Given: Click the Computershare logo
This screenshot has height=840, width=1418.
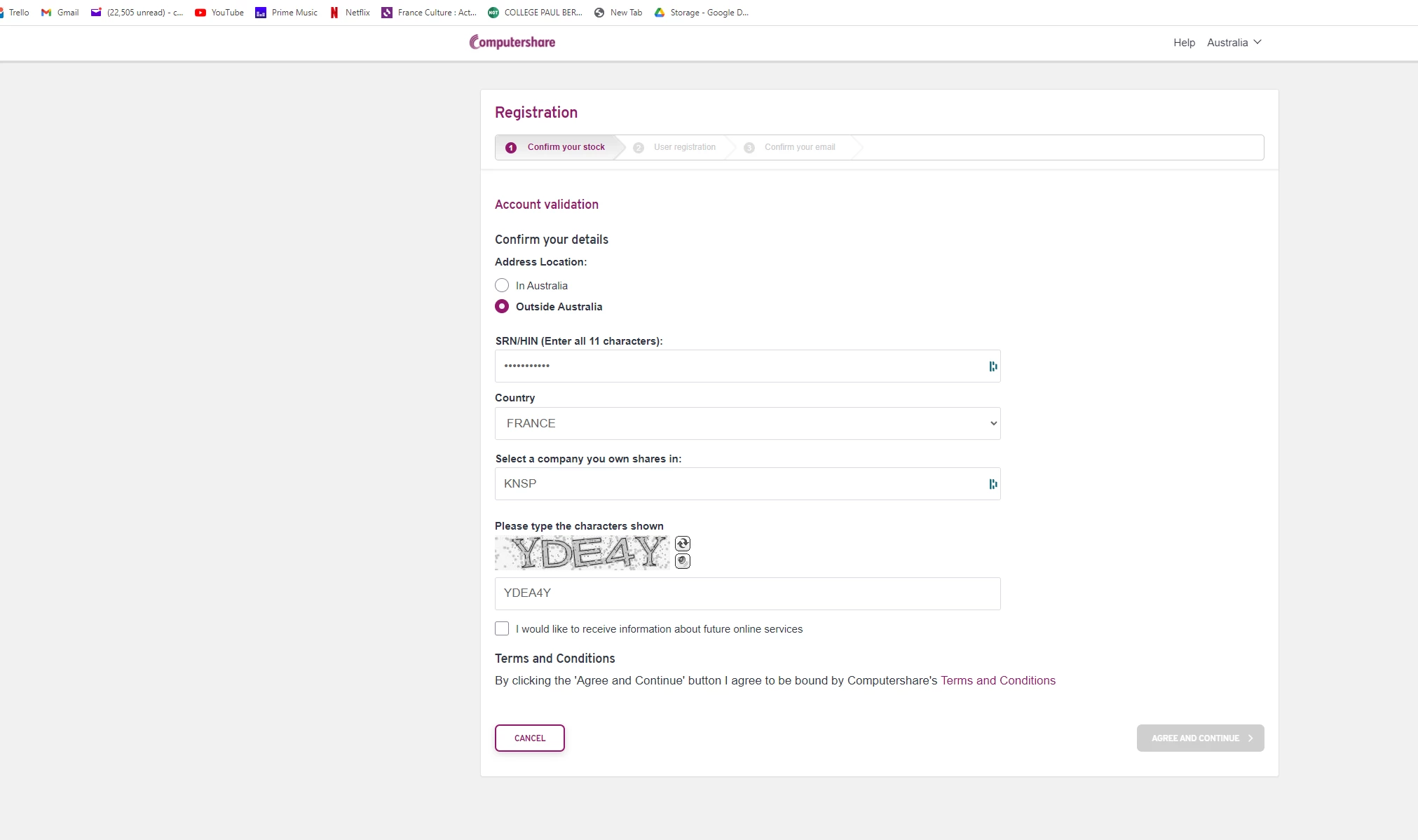Looking at the screenshot, I should [x=512, y=43].
